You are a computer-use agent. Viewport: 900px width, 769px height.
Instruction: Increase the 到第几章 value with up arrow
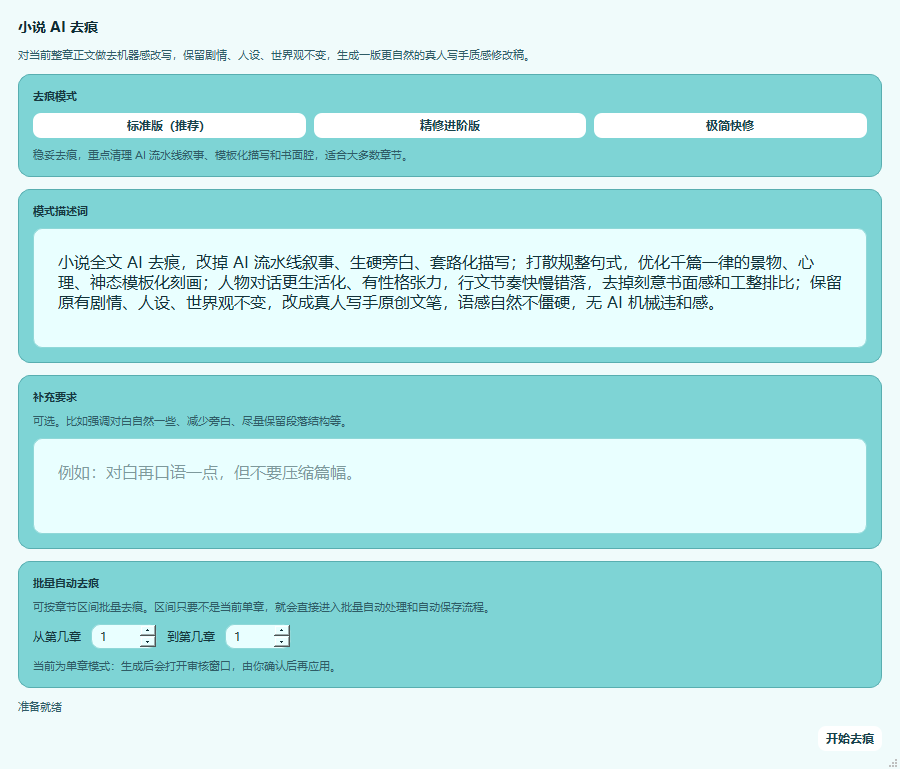(x=281, y=631)
